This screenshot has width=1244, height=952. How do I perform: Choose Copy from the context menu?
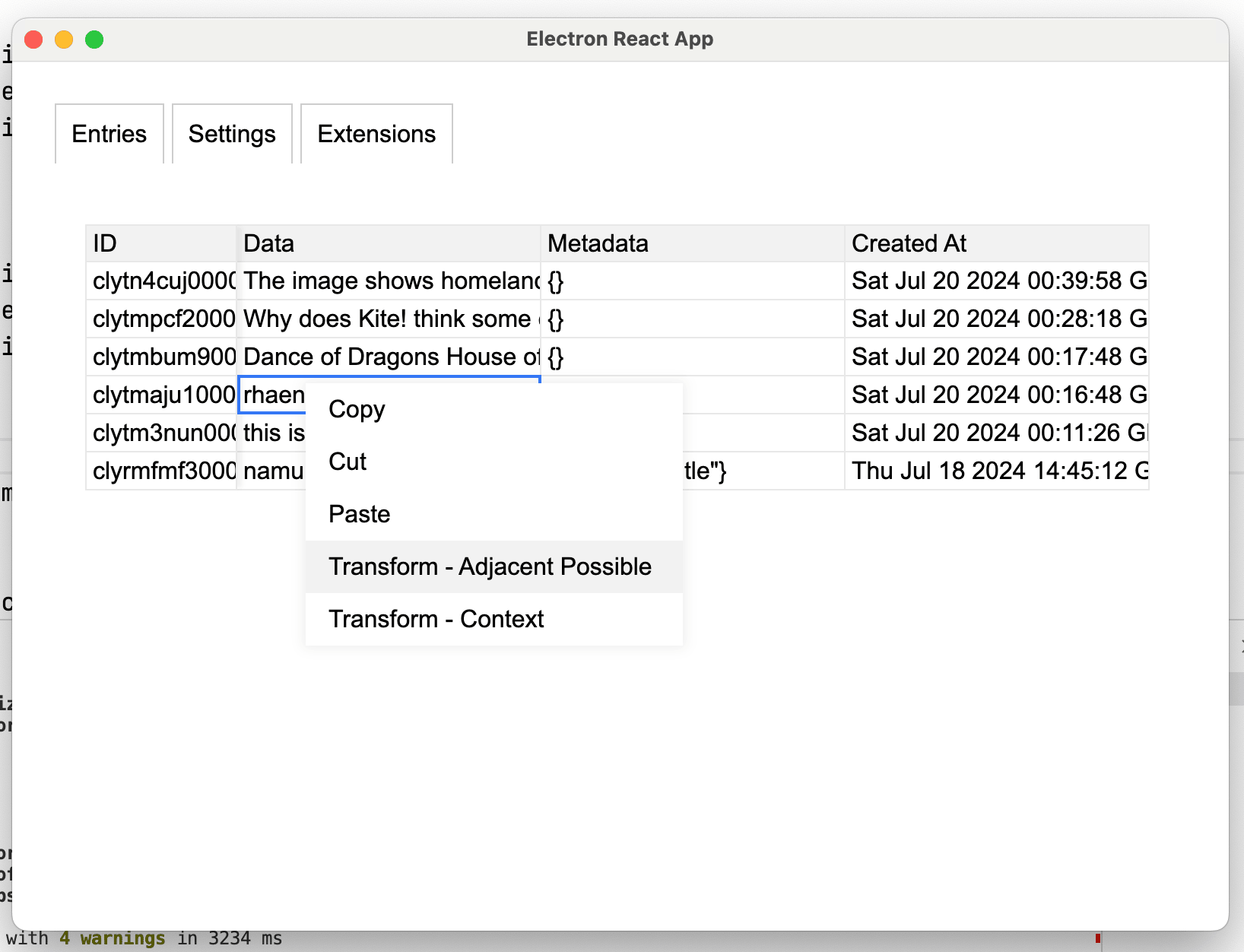coord(357,409)
